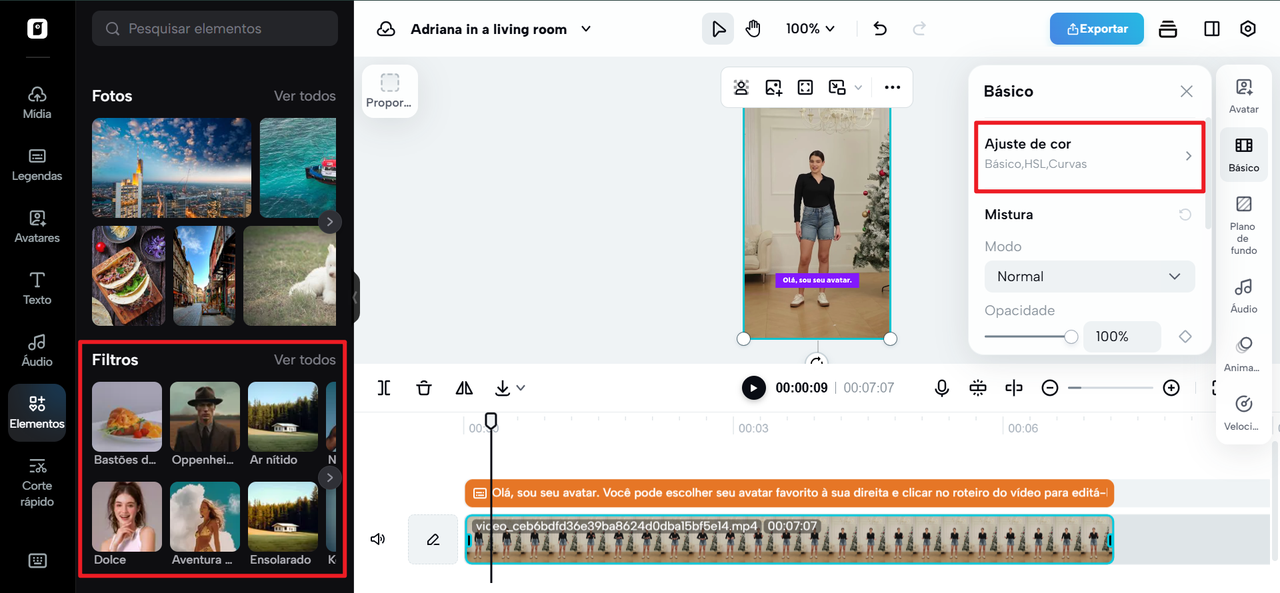Open the Plano de fundo tab
This screenshot has height=593, width=1280.
pos(1244,226)
